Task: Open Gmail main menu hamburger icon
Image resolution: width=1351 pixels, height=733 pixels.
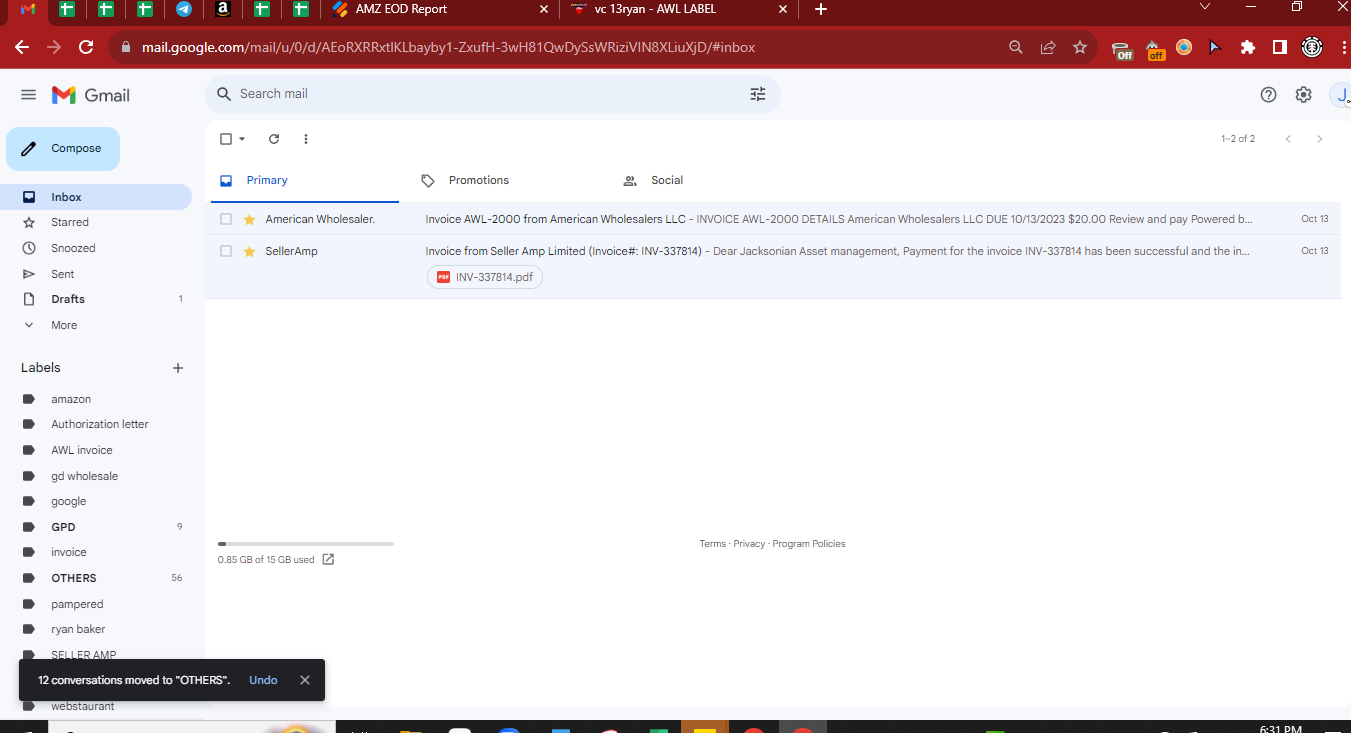Action: point(29,95)
